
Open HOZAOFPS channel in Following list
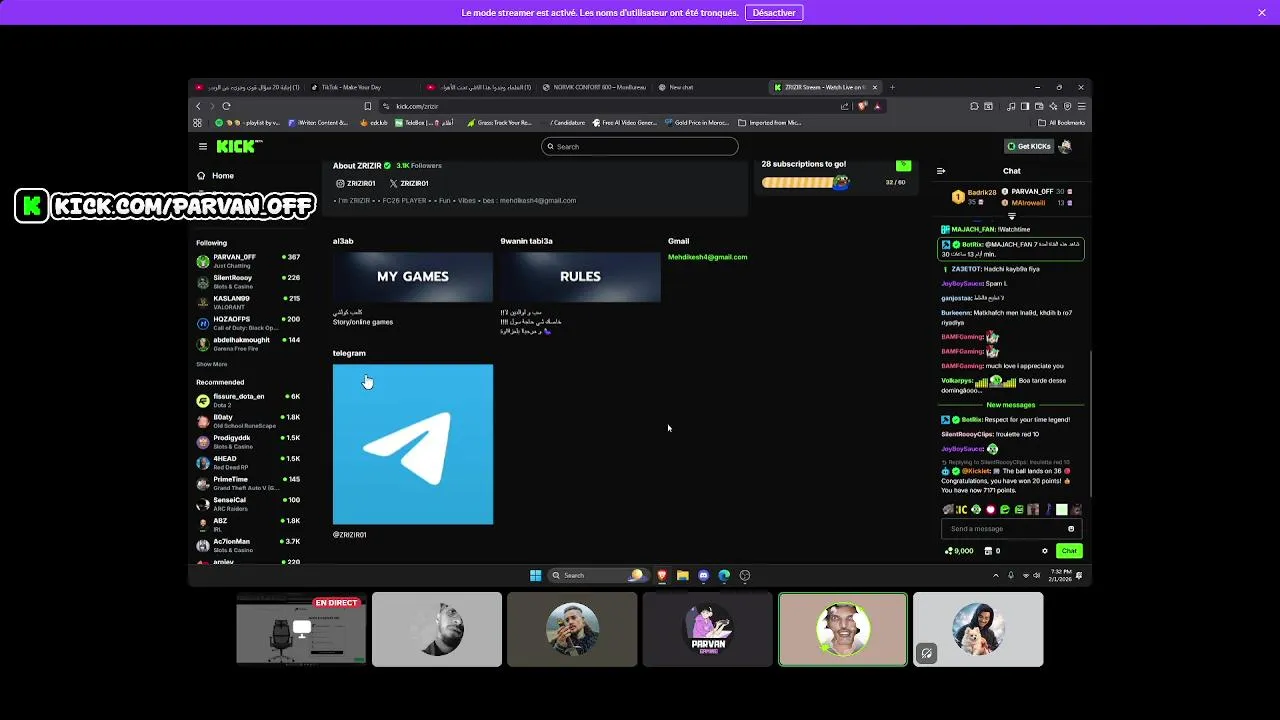coord(248,323)
